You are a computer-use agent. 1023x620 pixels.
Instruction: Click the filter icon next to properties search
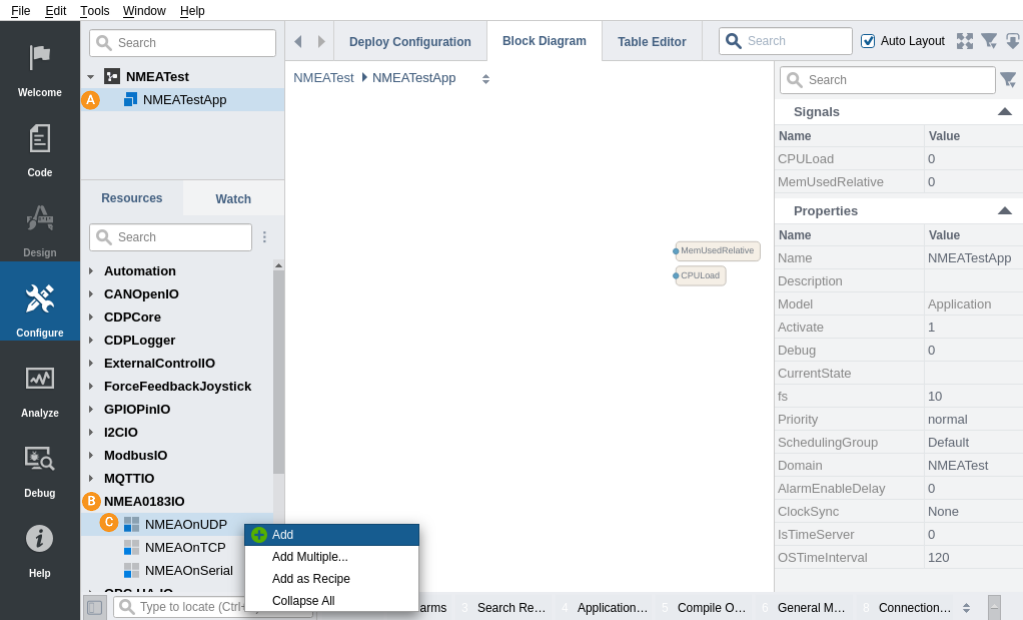coord(1008,80)
